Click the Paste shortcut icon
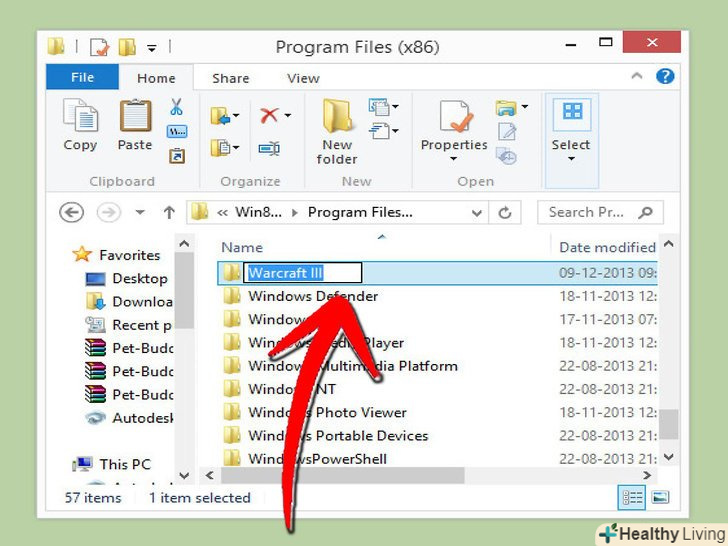728x546 pixels. pos(176,156)
